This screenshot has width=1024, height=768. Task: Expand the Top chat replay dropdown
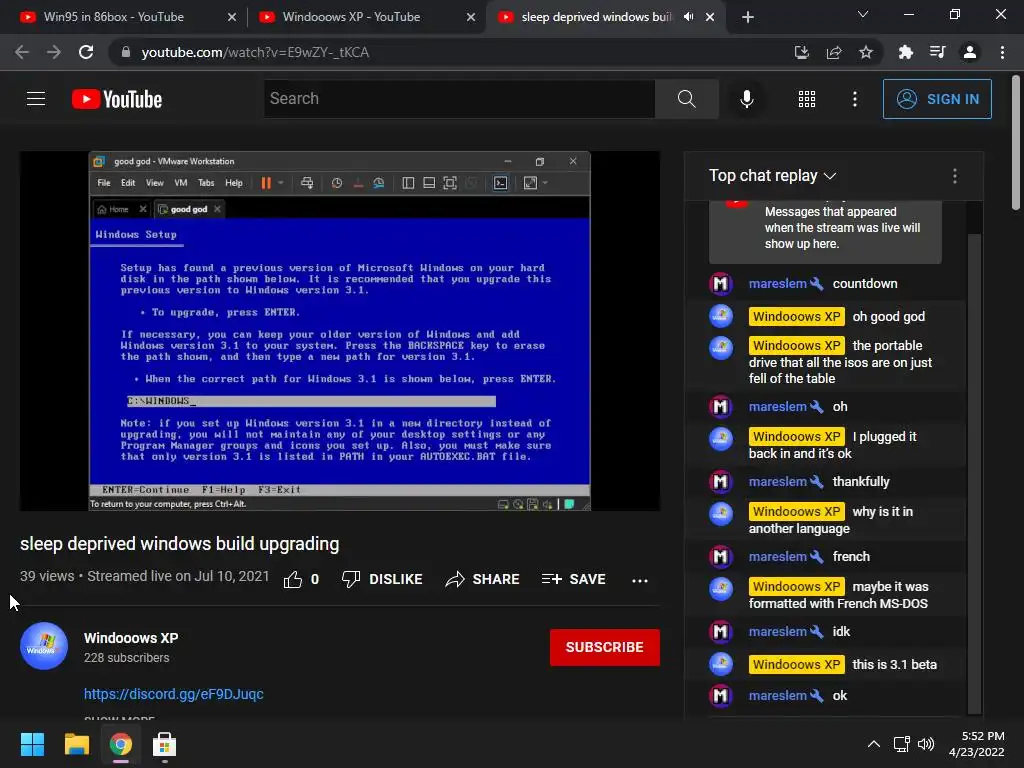[773, 176]
